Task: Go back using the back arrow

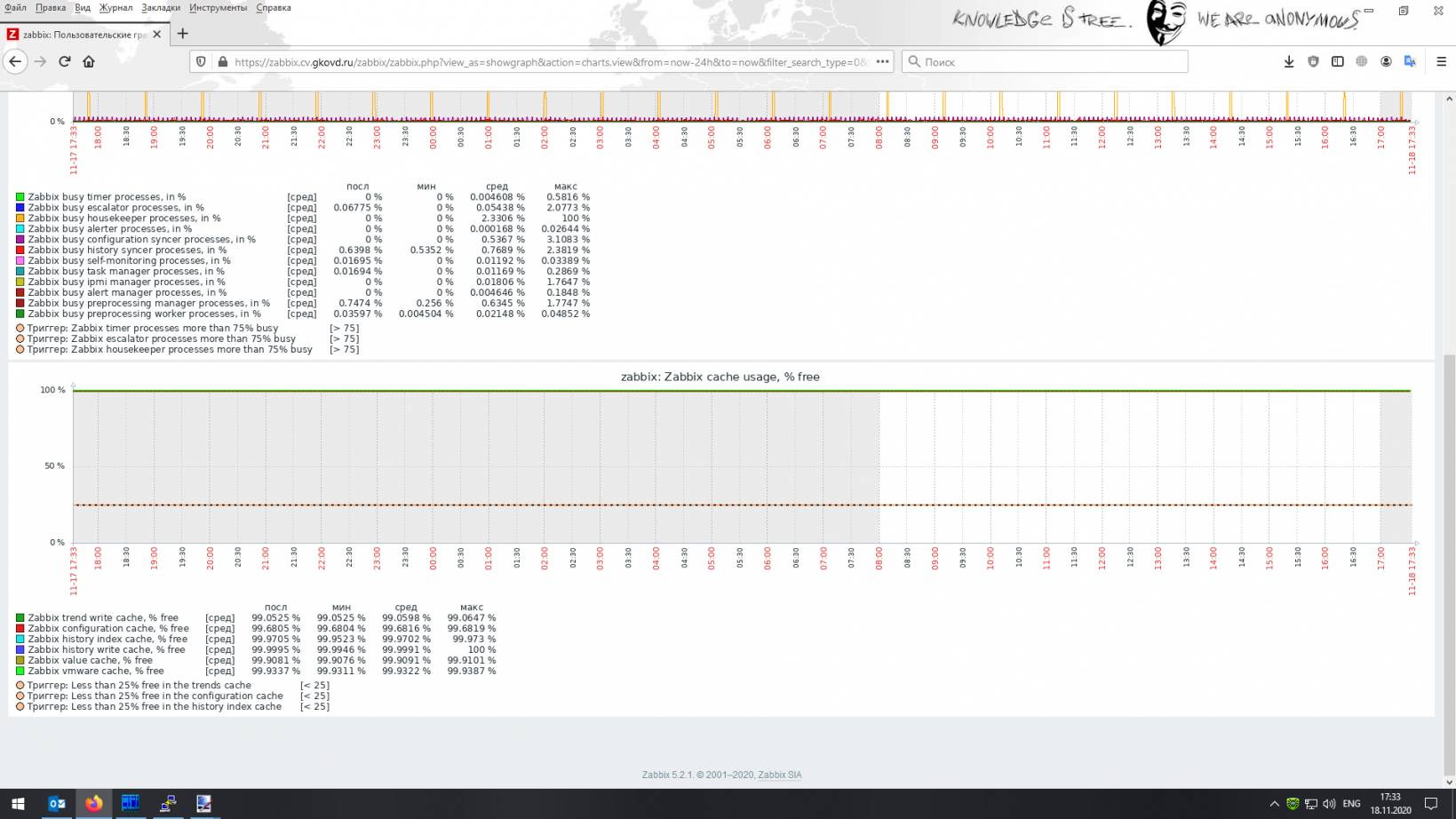Action: coord(15,61)
